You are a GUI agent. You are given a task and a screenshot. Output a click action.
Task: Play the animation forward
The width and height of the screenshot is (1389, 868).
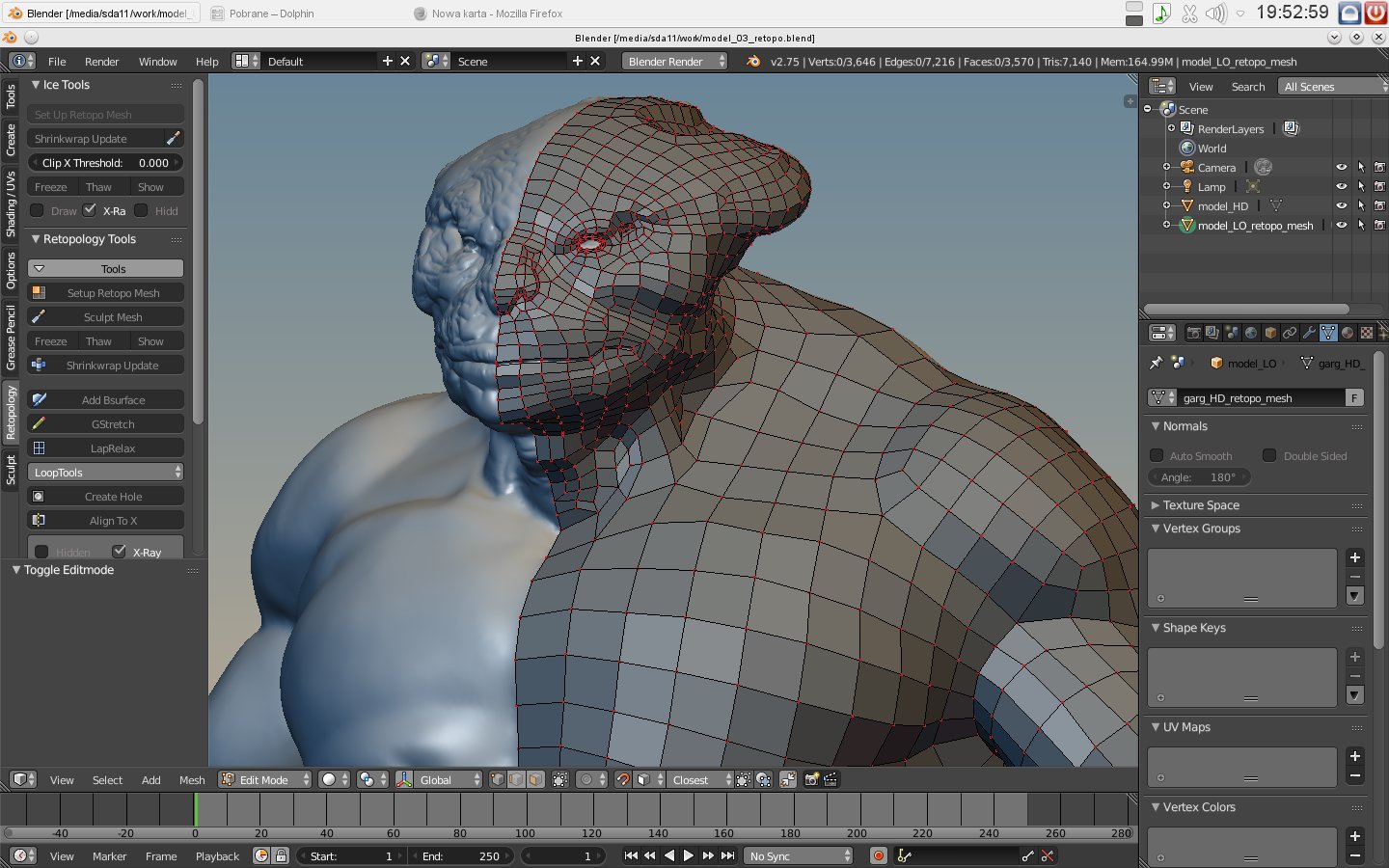pyautogui.click(x=689, y=855)
